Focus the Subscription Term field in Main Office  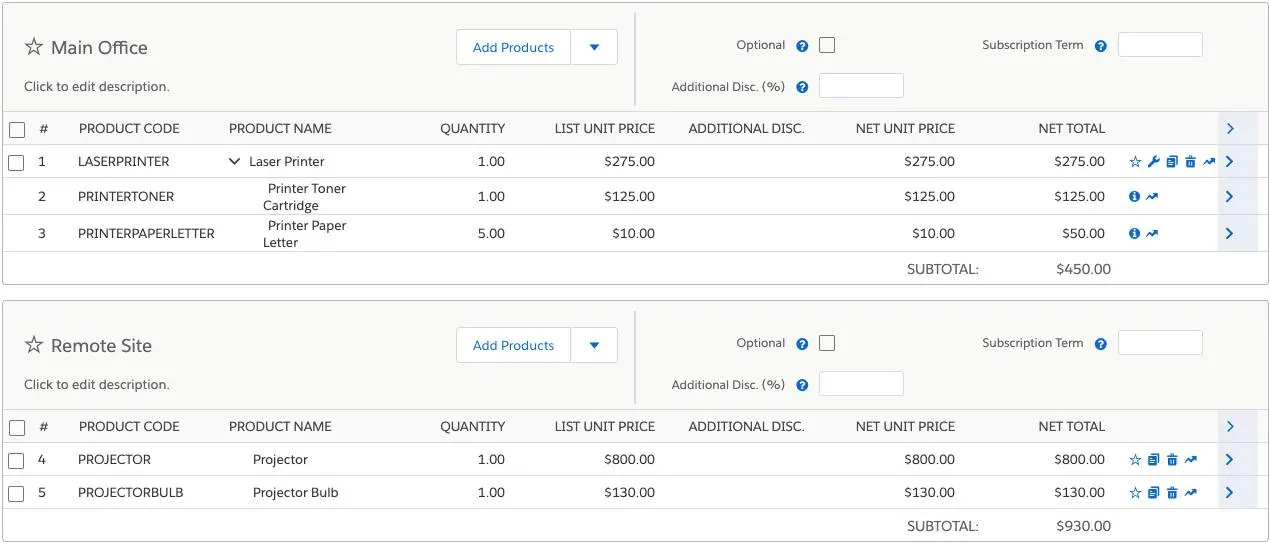(x=1160, y=45)
